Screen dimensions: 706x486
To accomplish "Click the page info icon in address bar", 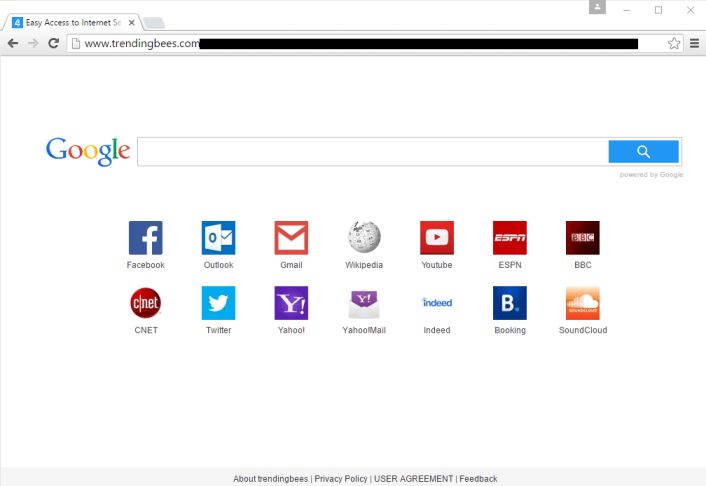I will [76, 43].
